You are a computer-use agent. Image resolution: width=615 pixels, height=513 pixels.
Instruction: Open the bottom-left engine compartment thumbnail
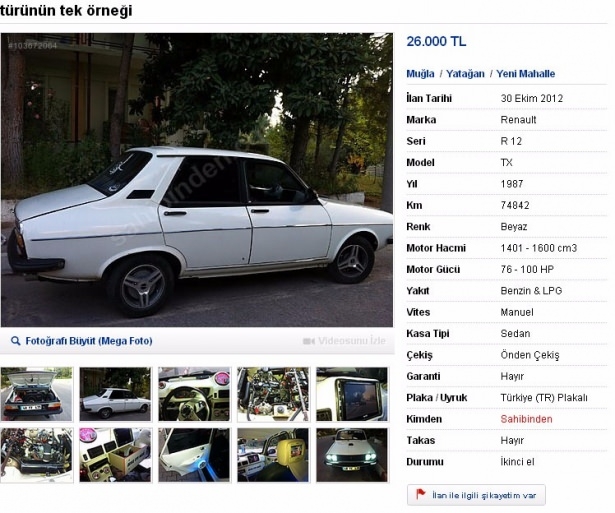[x=37, y=455]
